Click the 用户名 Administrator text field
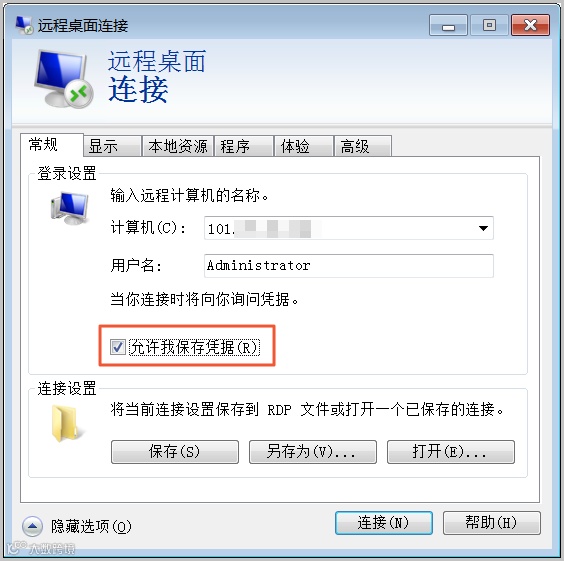Viewport: 564px width, 561px height. point(349,266)
